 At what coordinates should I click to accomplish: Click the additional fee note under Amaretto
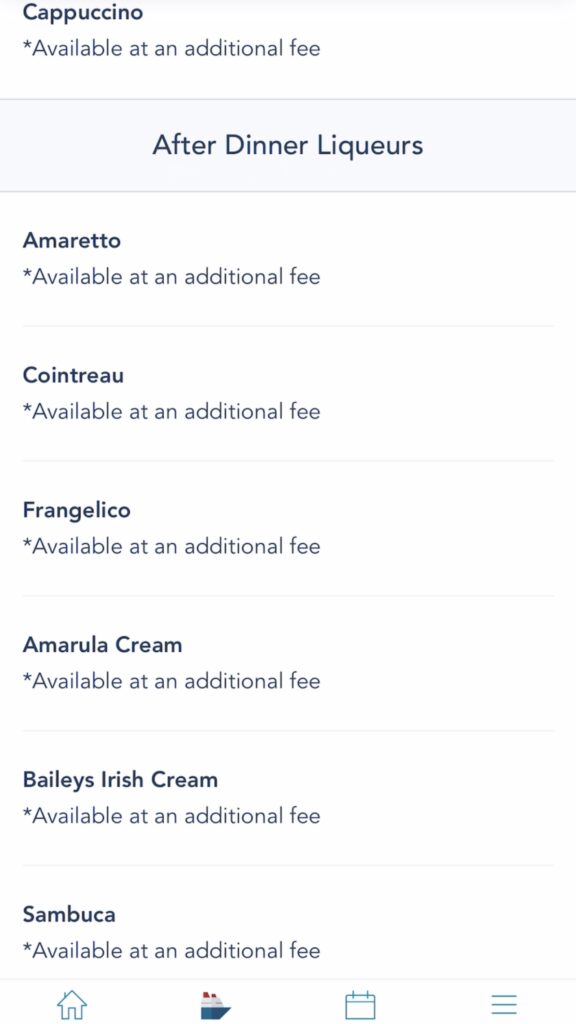(172, 276)
